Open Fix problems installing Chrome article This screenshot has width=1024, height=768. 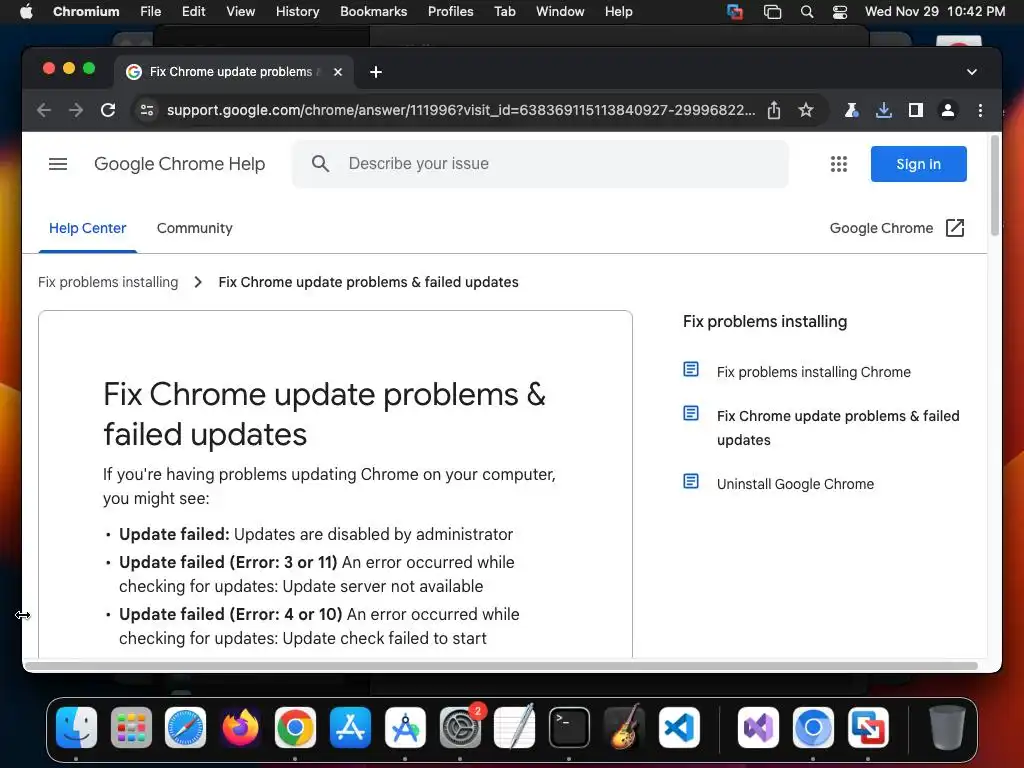[814, 372]
